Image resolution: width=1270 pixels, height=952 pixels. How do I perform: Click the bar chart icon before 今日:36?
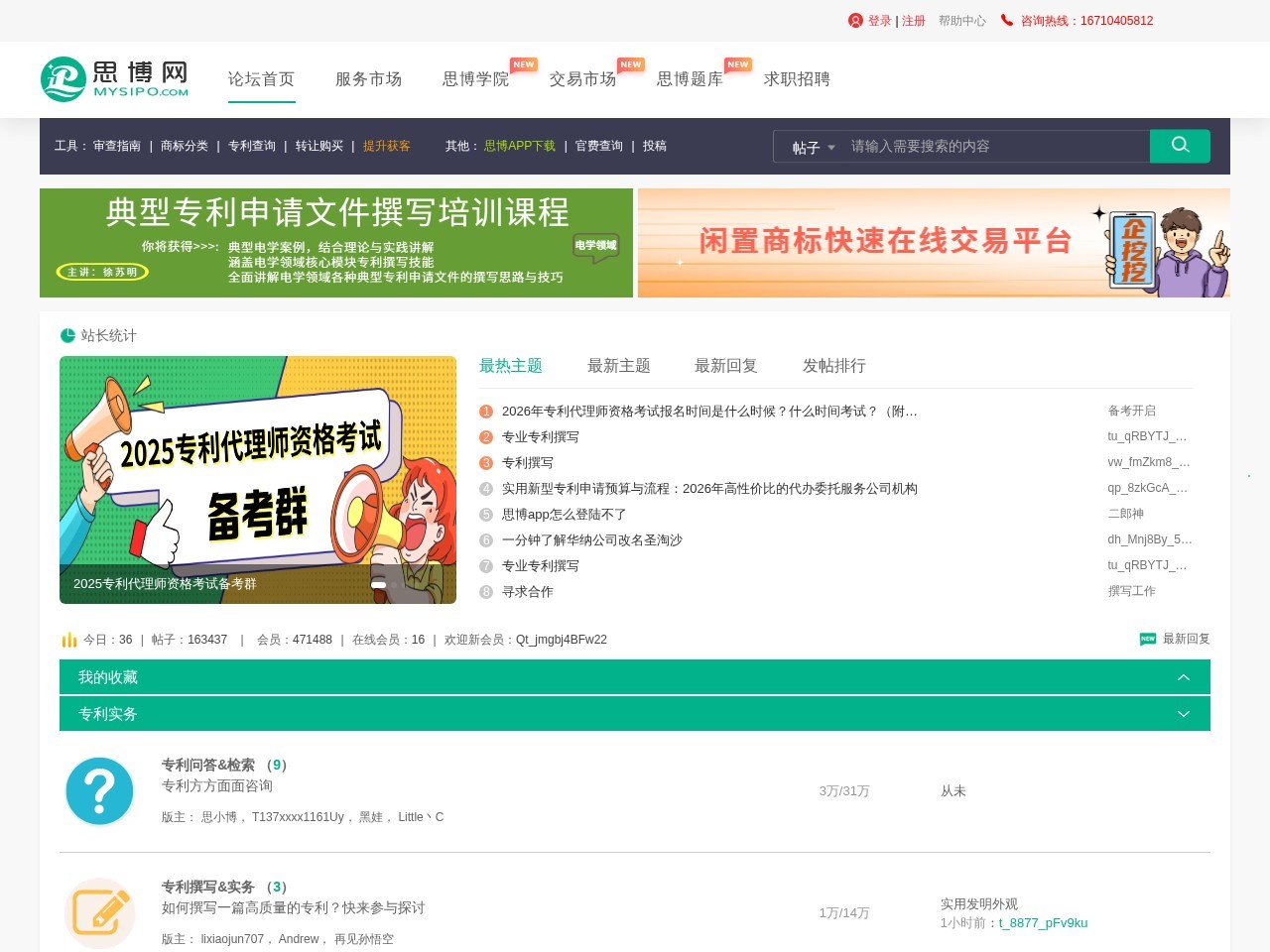68,640
